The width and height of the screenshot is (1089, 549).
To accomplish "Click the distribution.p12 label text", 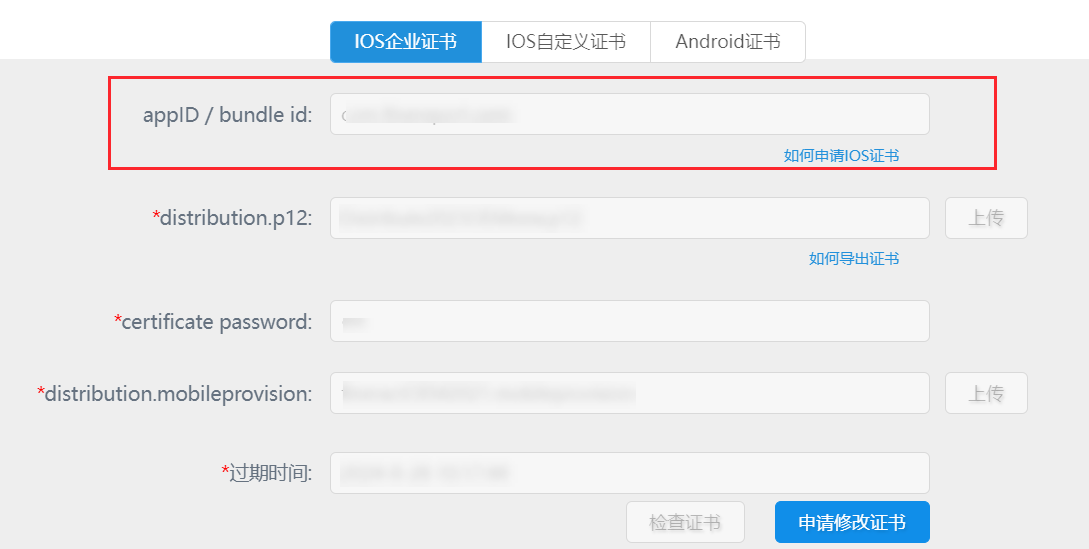I will (x=236, y=218).
